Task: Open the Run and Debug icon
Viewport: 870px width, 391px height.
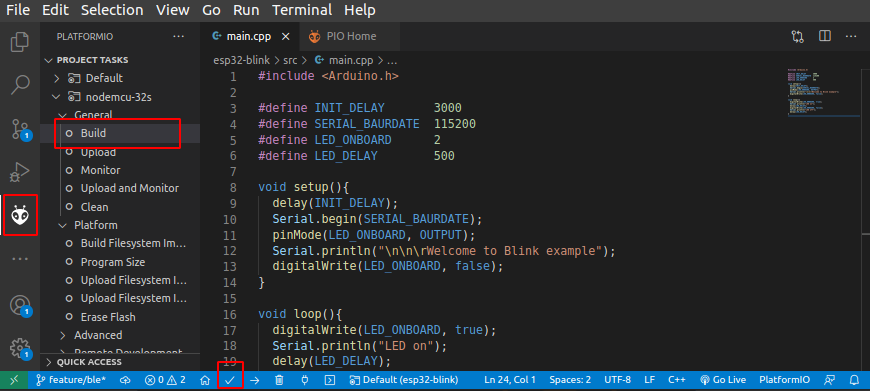Action: coord(20,172)
